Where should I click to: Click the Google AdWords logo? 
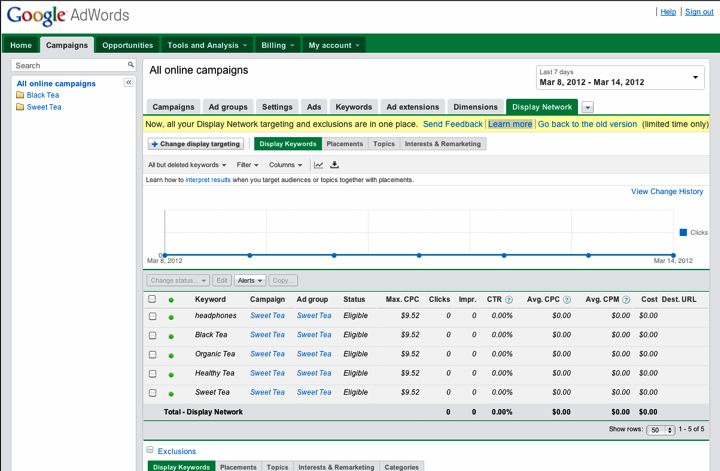(x=68, y=15)
